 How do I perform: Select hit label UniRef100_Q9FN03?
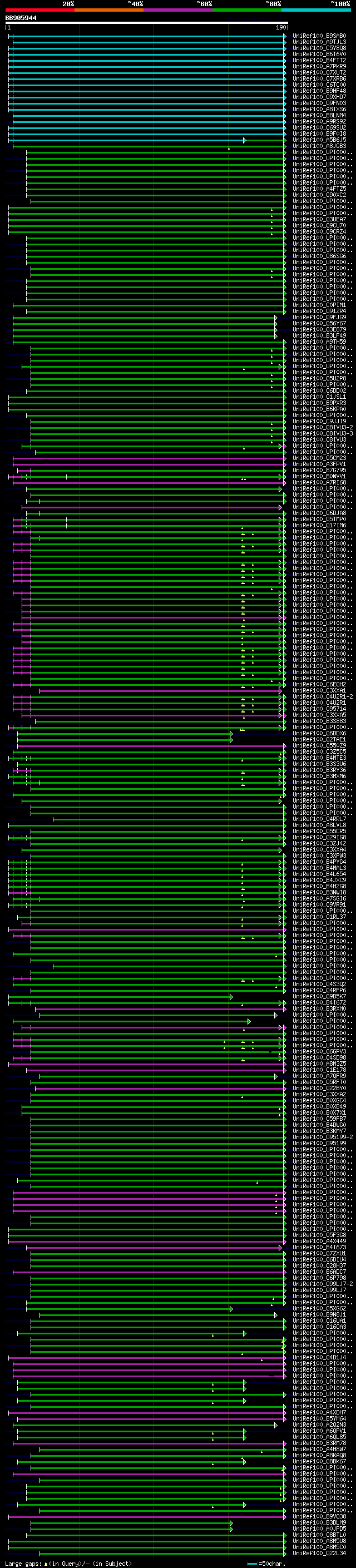tap(319, 103)
